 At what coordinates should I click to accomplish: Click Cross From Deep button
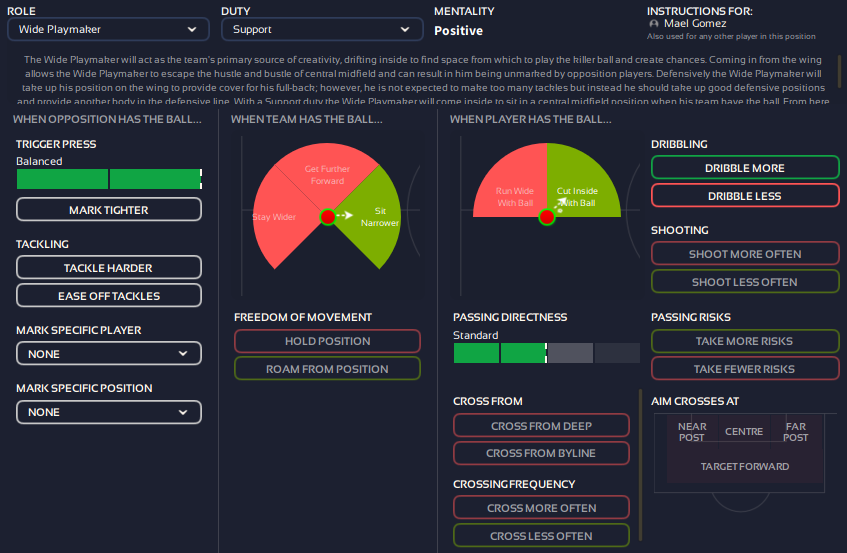click(x=541, y=426)
